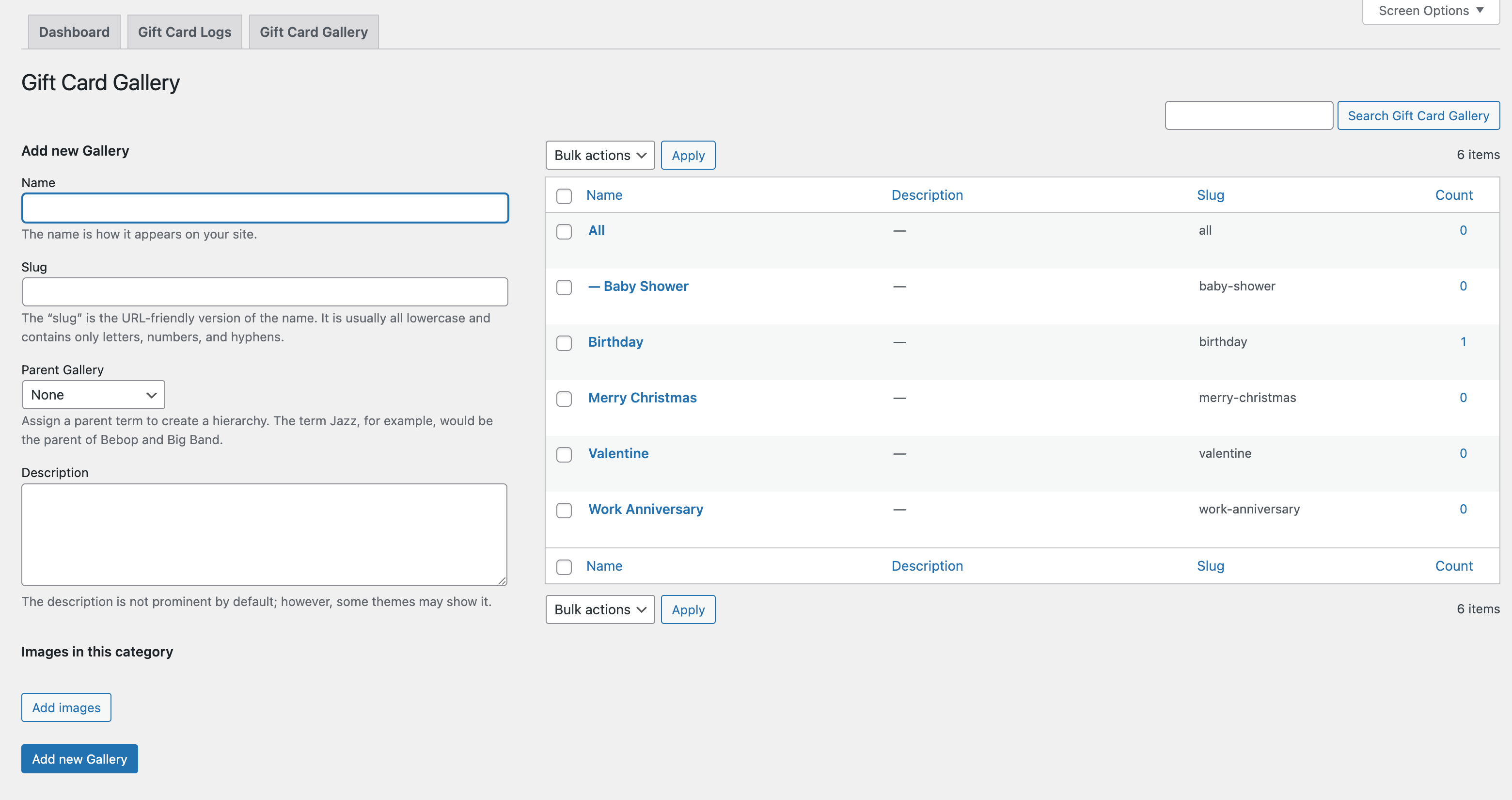Viewport: 1512px width, 800px height.
Task: Click the Apply button for bulk actions
Action: coord(687,155)
